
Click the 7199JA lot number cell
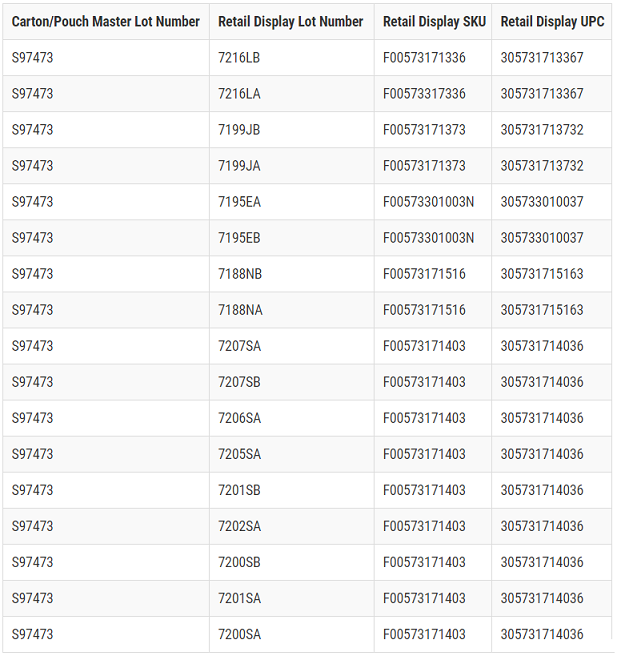pyautogui.click(x=239, y=166)
